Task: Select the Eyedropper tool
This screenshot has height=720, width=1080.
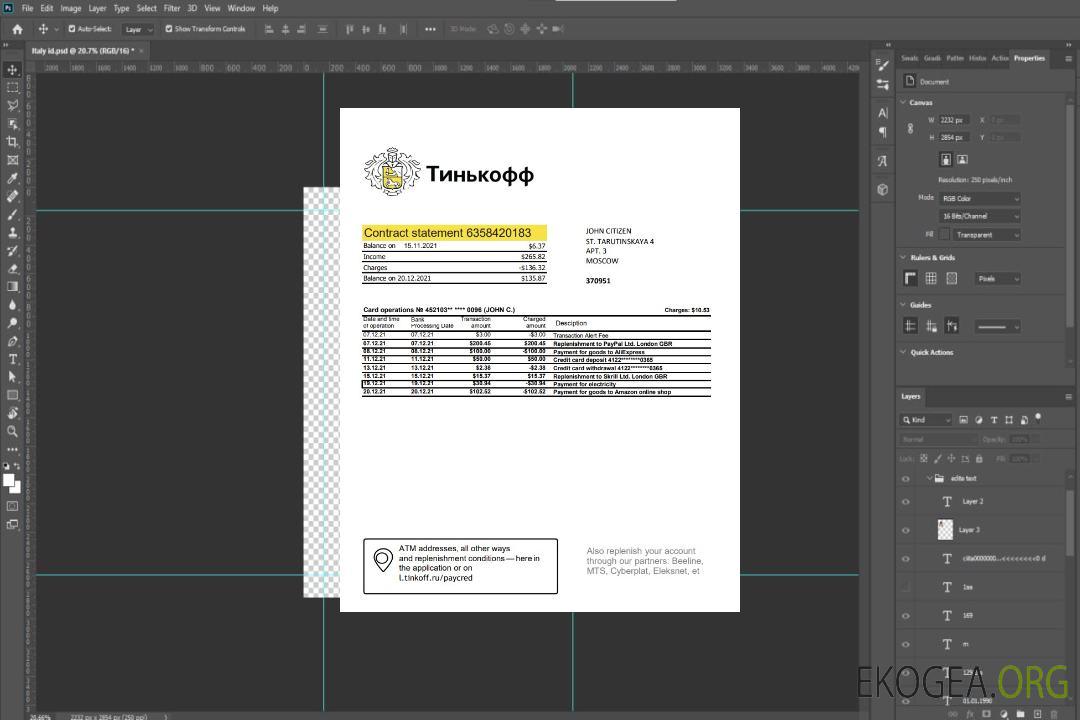Action: click(12, 178)
